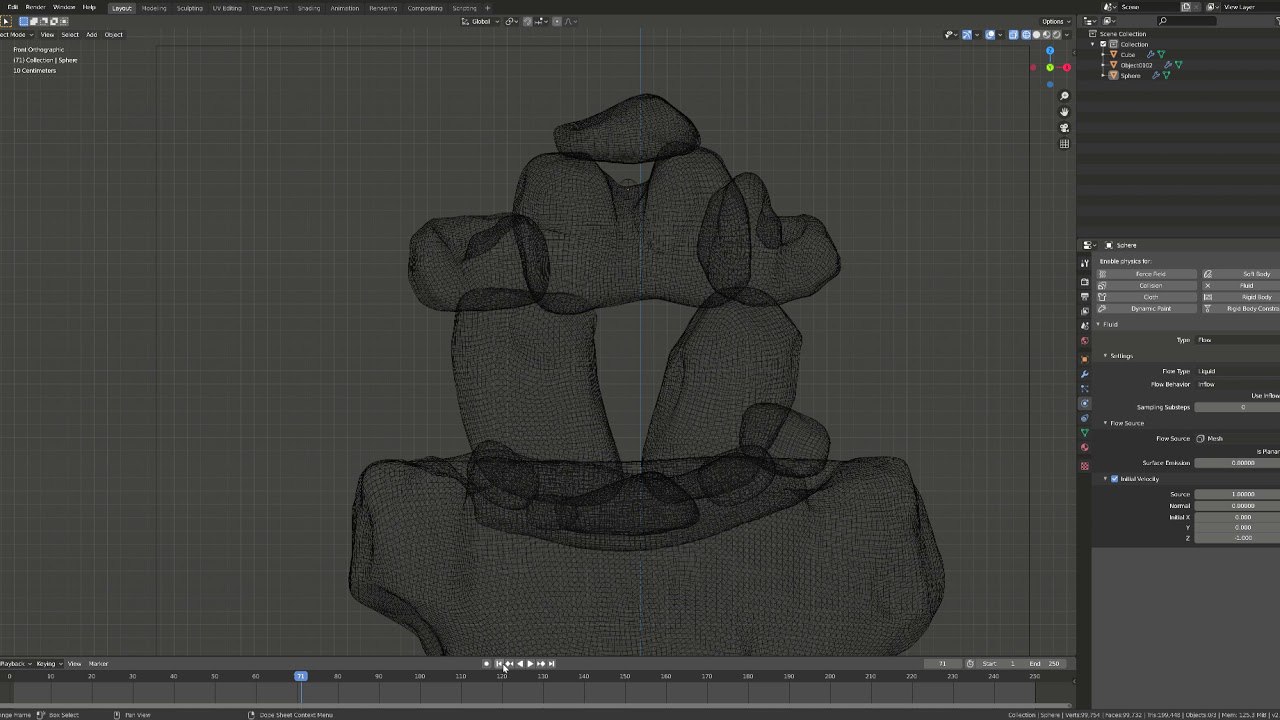Open Flow Type dropdown showing Liquid
Image resolution: width=1280 pixels, height=720 pixels.
coord(1237,371)
